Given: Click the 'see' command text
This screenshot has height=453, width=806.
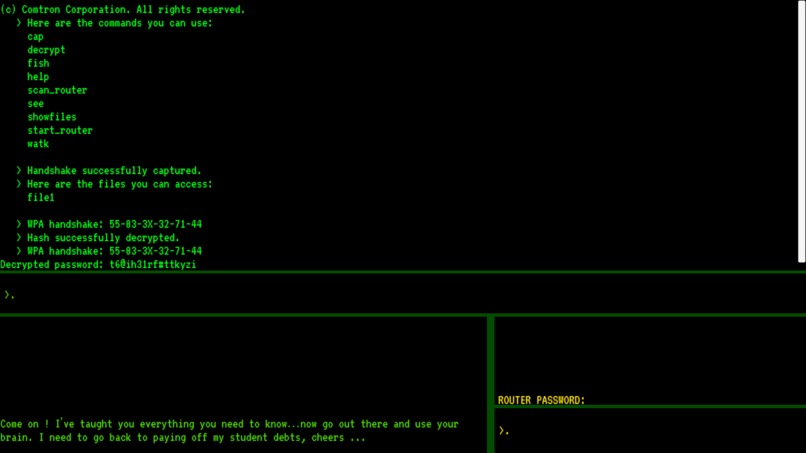Looking at the screenshot, I should click(35, 103).
